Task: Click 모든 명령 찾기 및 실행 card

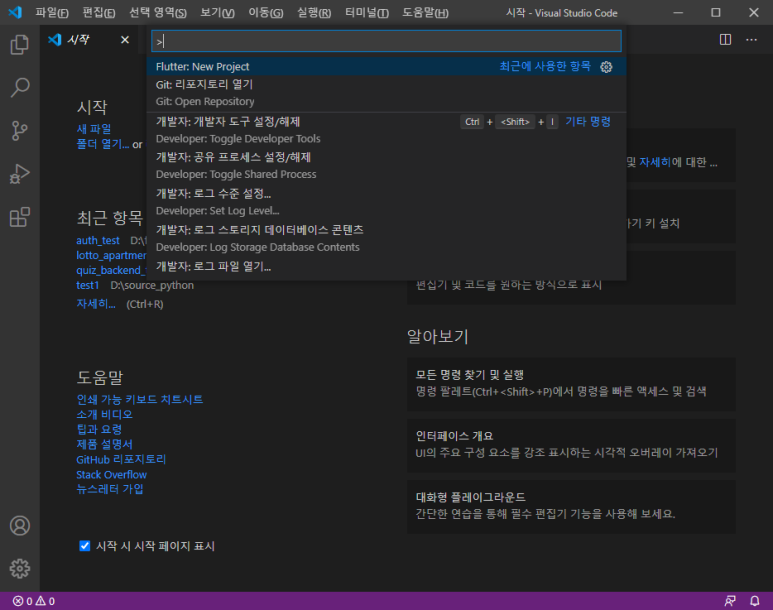Action: point(571,384)
